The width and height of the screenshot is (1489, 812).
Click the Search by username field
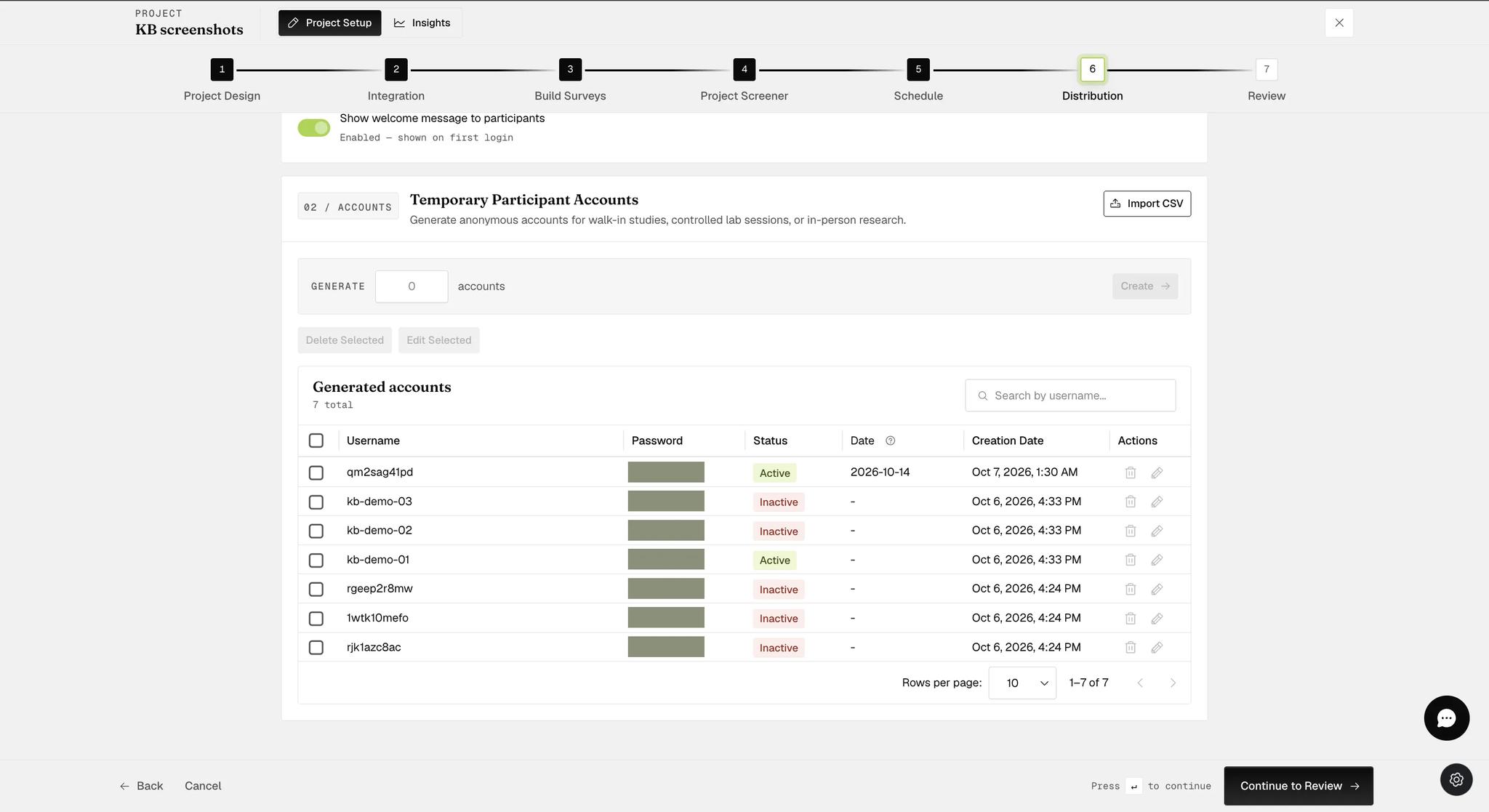(1070, 395)
